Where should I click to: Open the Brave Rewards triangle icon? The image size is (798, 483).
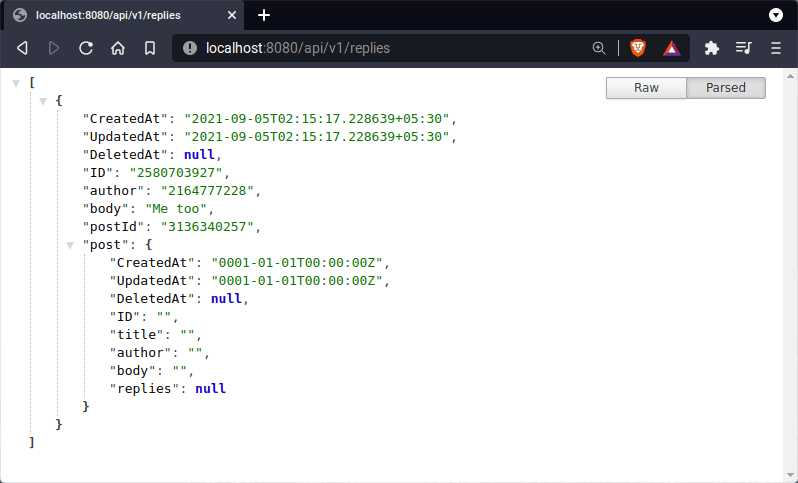671,48
